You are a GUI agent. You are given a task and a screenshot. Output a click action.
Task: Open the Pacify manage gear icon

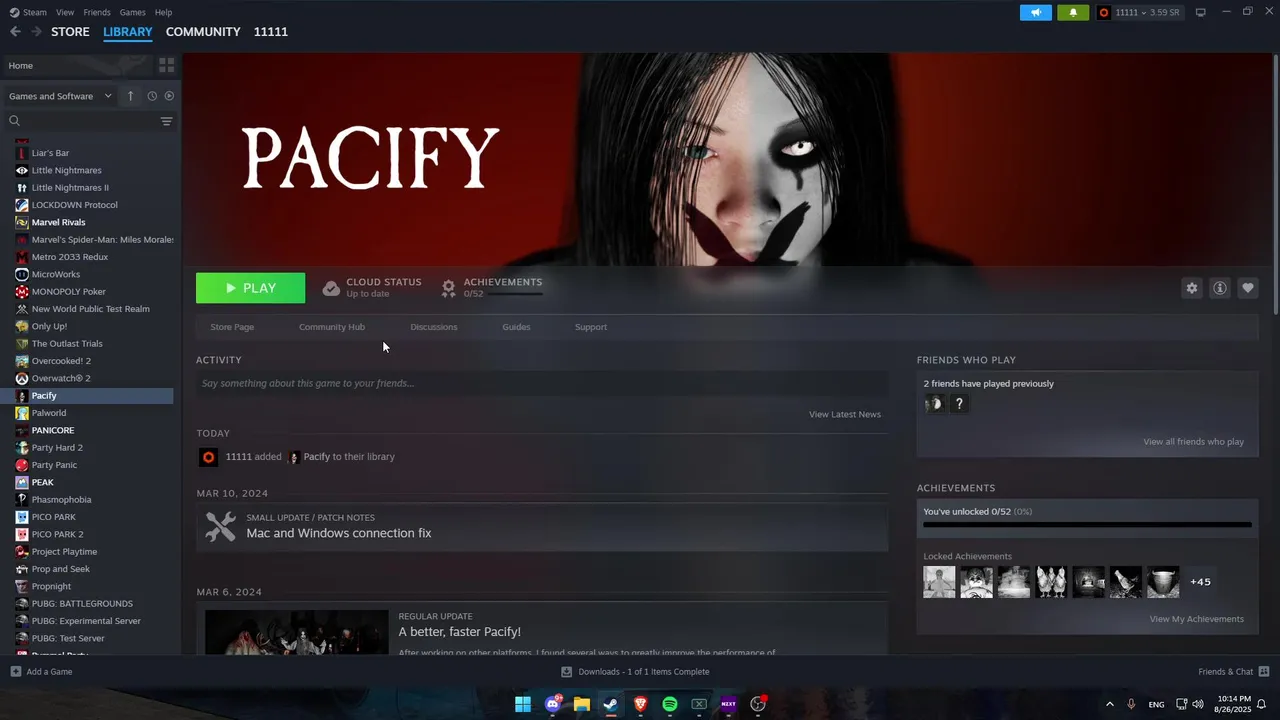pos(1192,288)
